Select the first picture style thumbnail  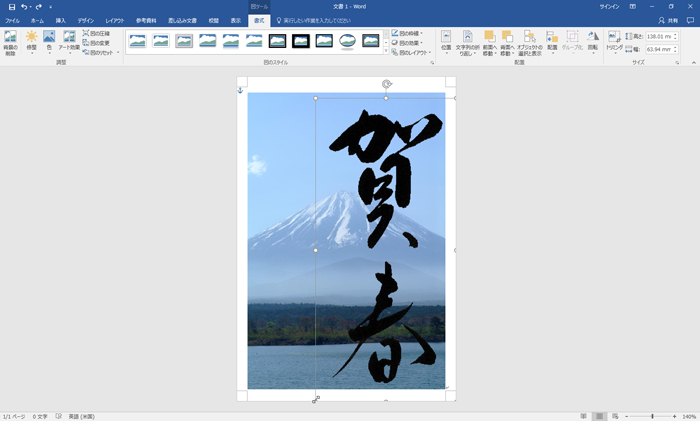pos(137,41)
